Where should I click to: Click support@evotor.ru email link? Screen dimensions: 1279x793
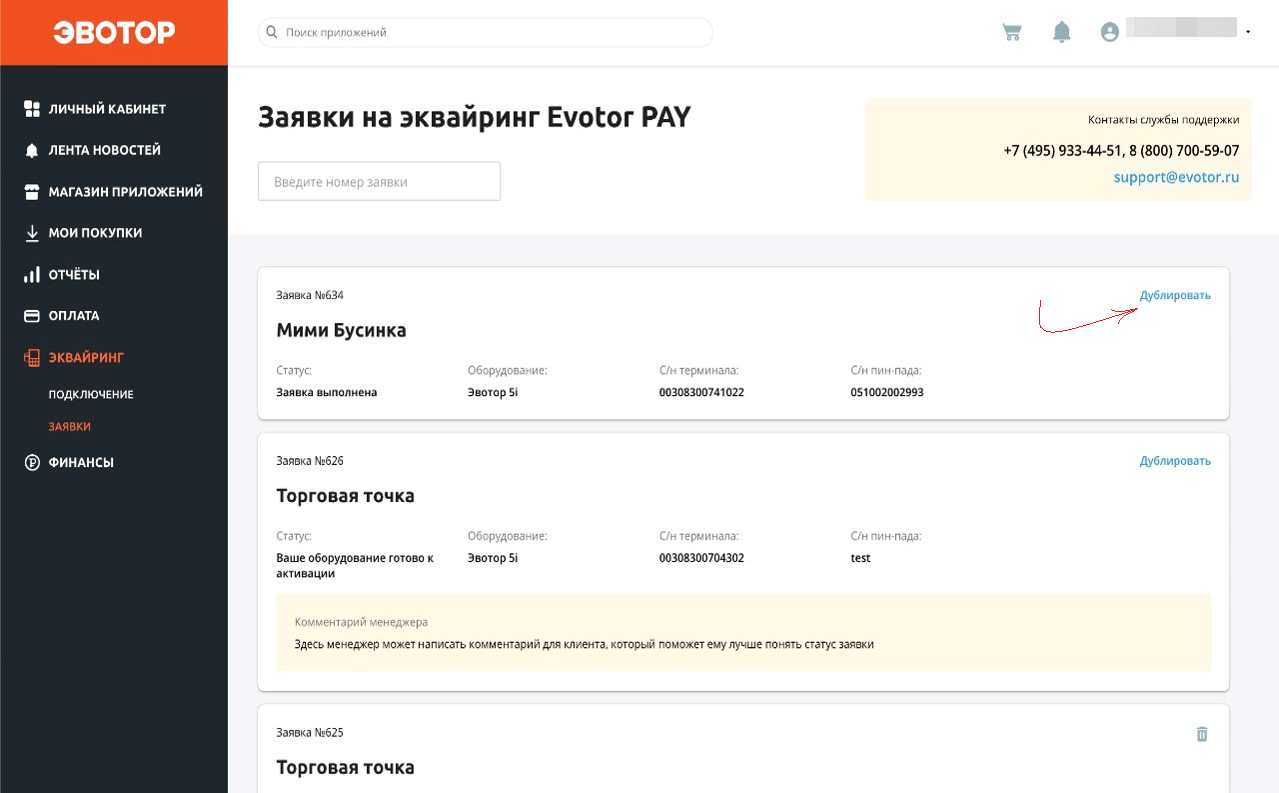(x=1176, y=177)
